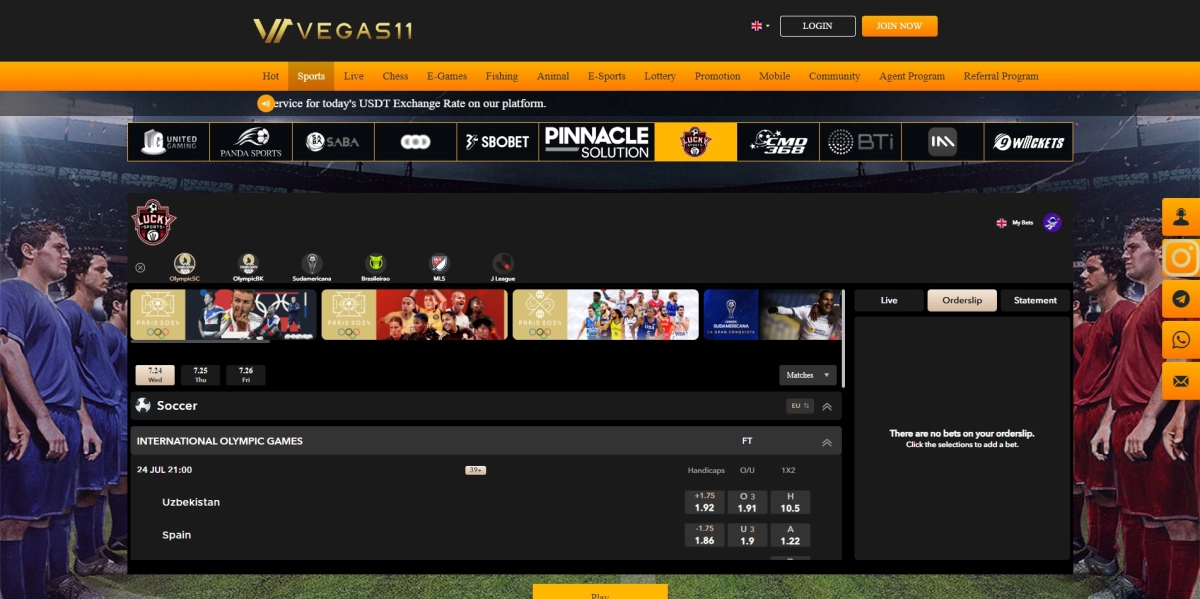This screenshot has width=1200, height=599.
Task: Select the highlighted Lucky Sports provider tile
Action: [695, 142]
